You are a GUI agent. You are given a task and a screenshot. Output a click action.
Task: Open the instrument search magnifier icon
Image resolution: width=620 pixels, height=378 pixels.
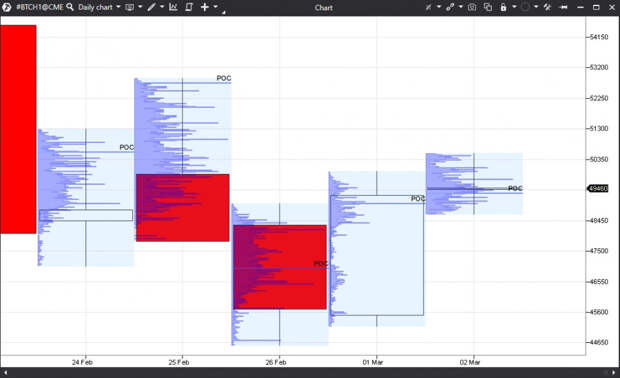point(70,7)
